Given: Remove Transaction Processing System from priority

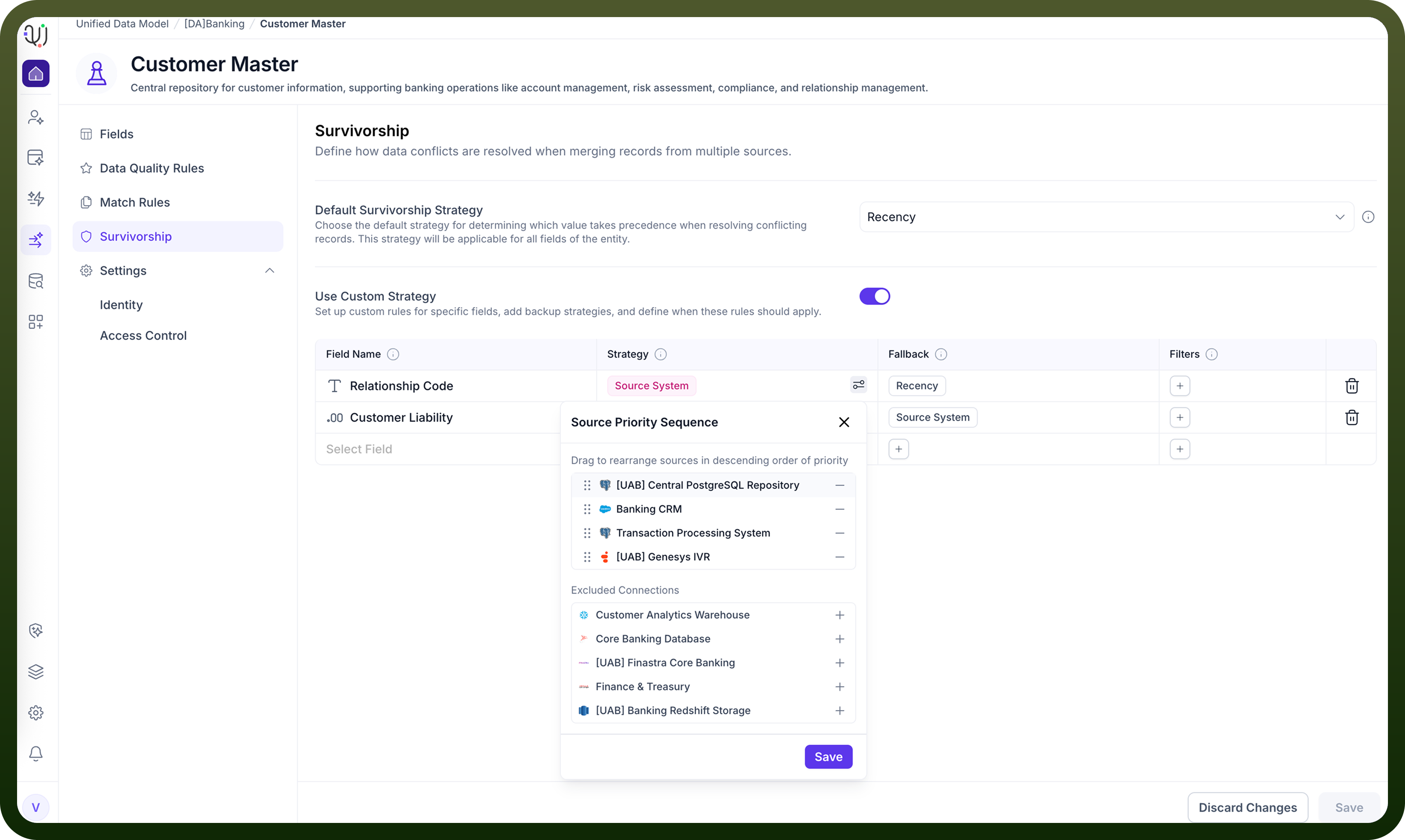Looking at the screenshot, I should coord(840,533).
